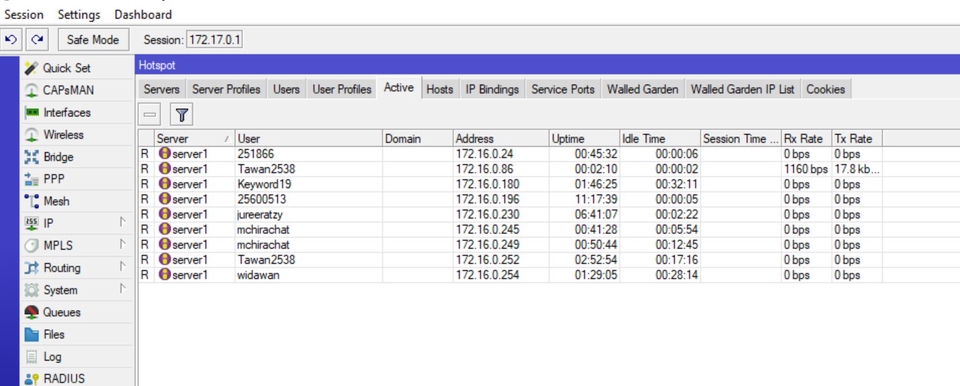The width and height of the screenshot is (960, 386).
Task: Switch to the Walled Garden tab
Action: 642,89
